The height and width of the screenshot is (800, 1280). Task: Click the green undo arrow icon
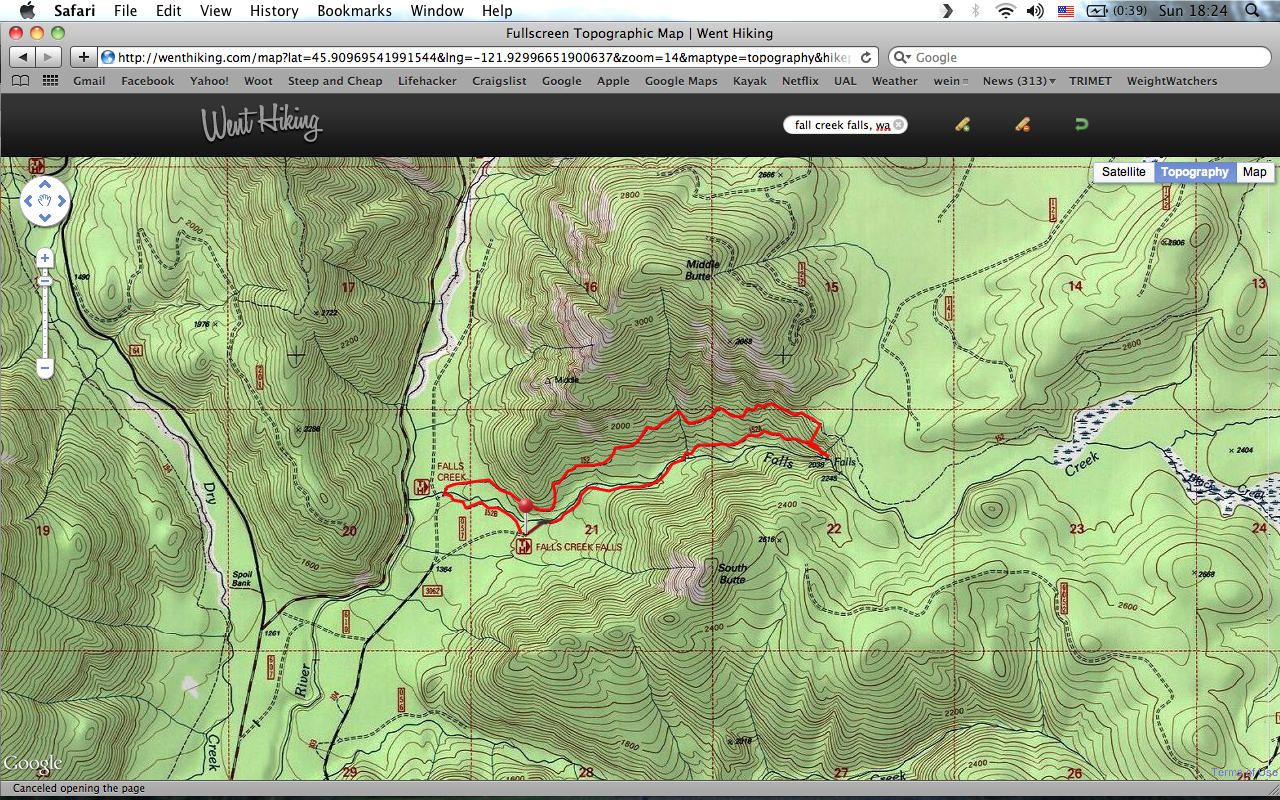point(1081,125)
